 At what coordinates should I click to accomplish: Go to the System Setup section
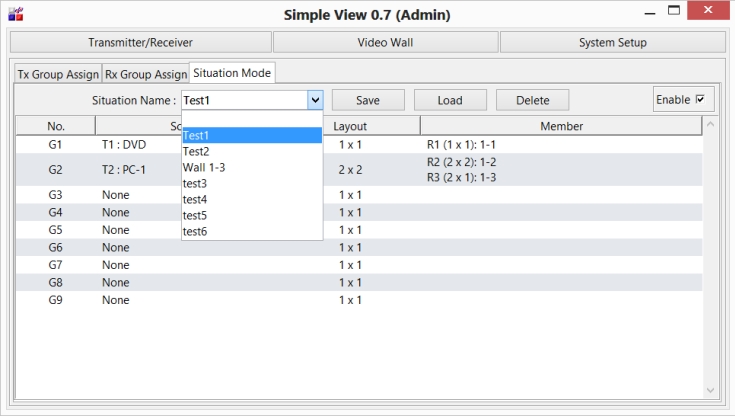point(612,42)
